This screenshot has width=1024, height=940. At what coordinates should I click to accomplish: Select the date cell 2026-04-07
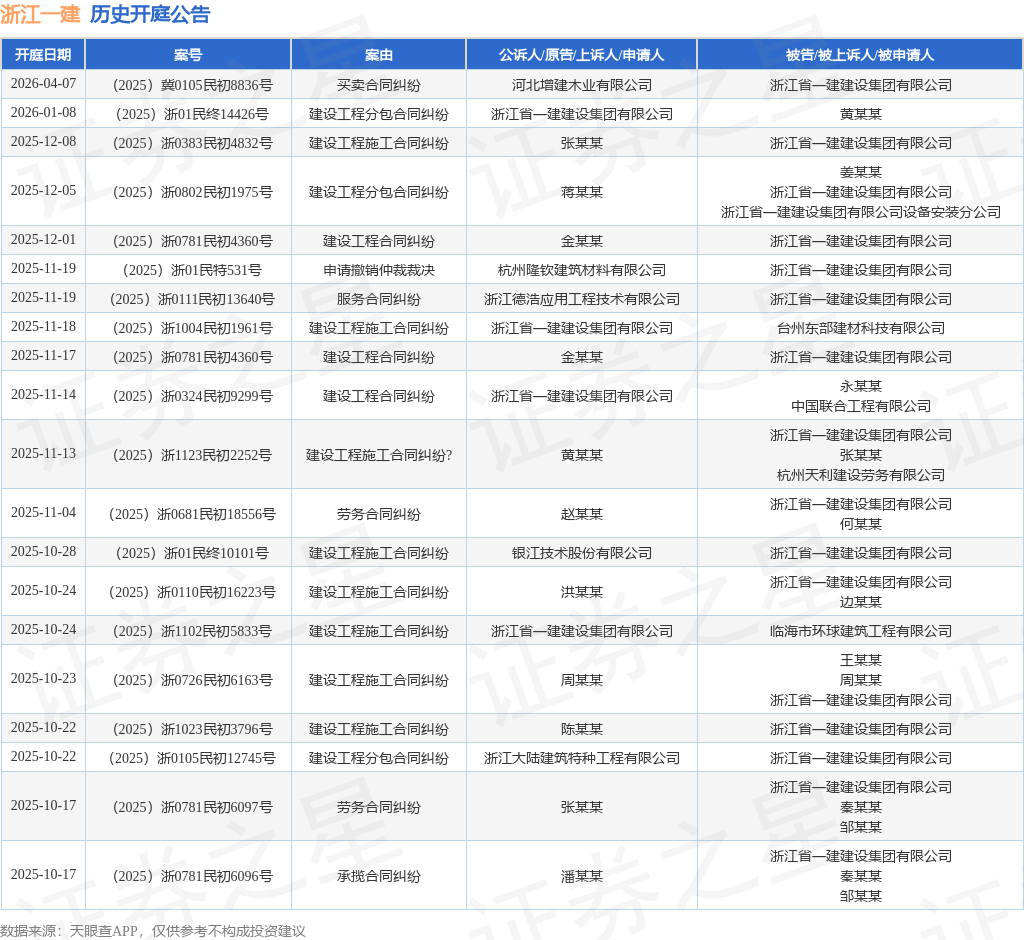point(43,84)
